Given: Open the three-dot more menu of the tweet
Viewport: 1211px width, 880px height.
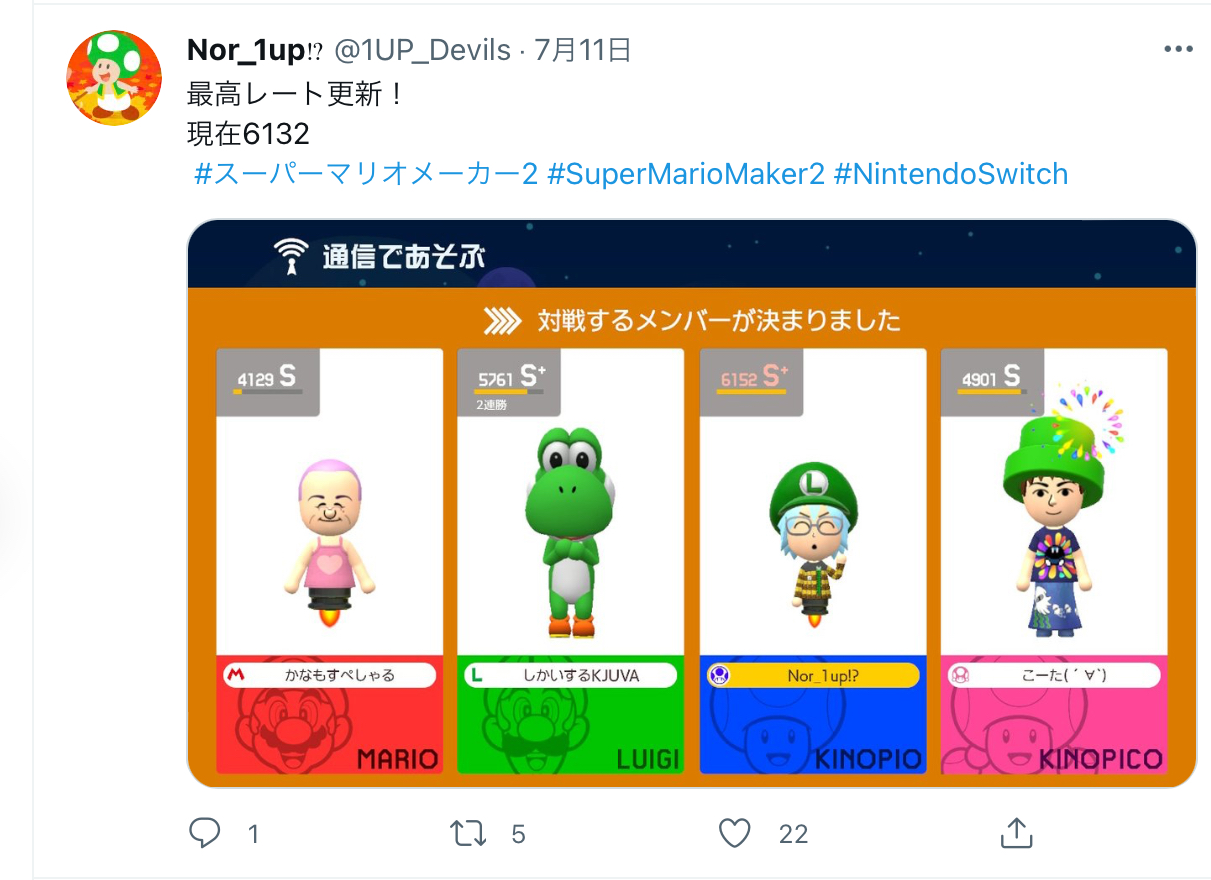Looking at the screenshot, I should pyautogui.click(x=1179, y=50).
